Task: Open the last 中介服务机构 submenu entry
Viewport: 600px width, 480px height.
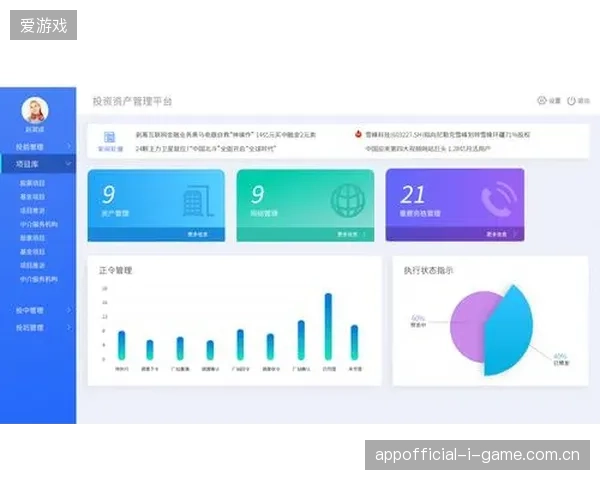Action: pyautogui.click(x=39, y=279)
